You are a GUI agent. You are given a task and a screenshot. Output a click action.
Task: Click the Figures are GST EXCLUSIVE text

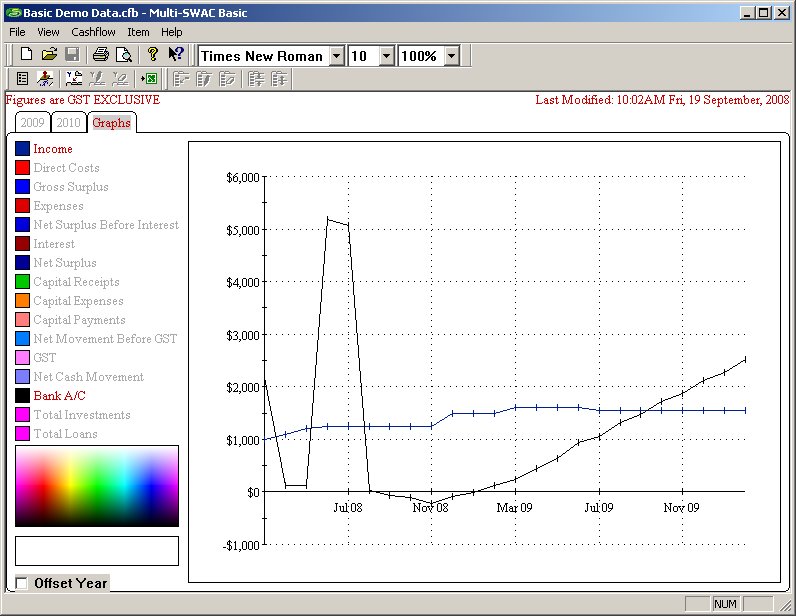[x=83, y=100]
